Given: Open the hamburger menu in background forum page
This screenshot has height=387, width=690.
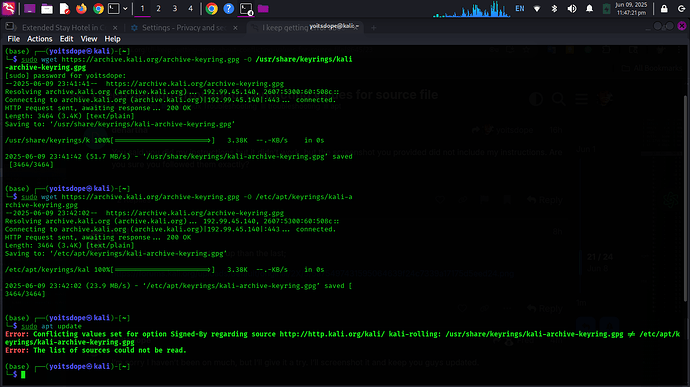Looking at the screenshot, I should coord(581,99).
